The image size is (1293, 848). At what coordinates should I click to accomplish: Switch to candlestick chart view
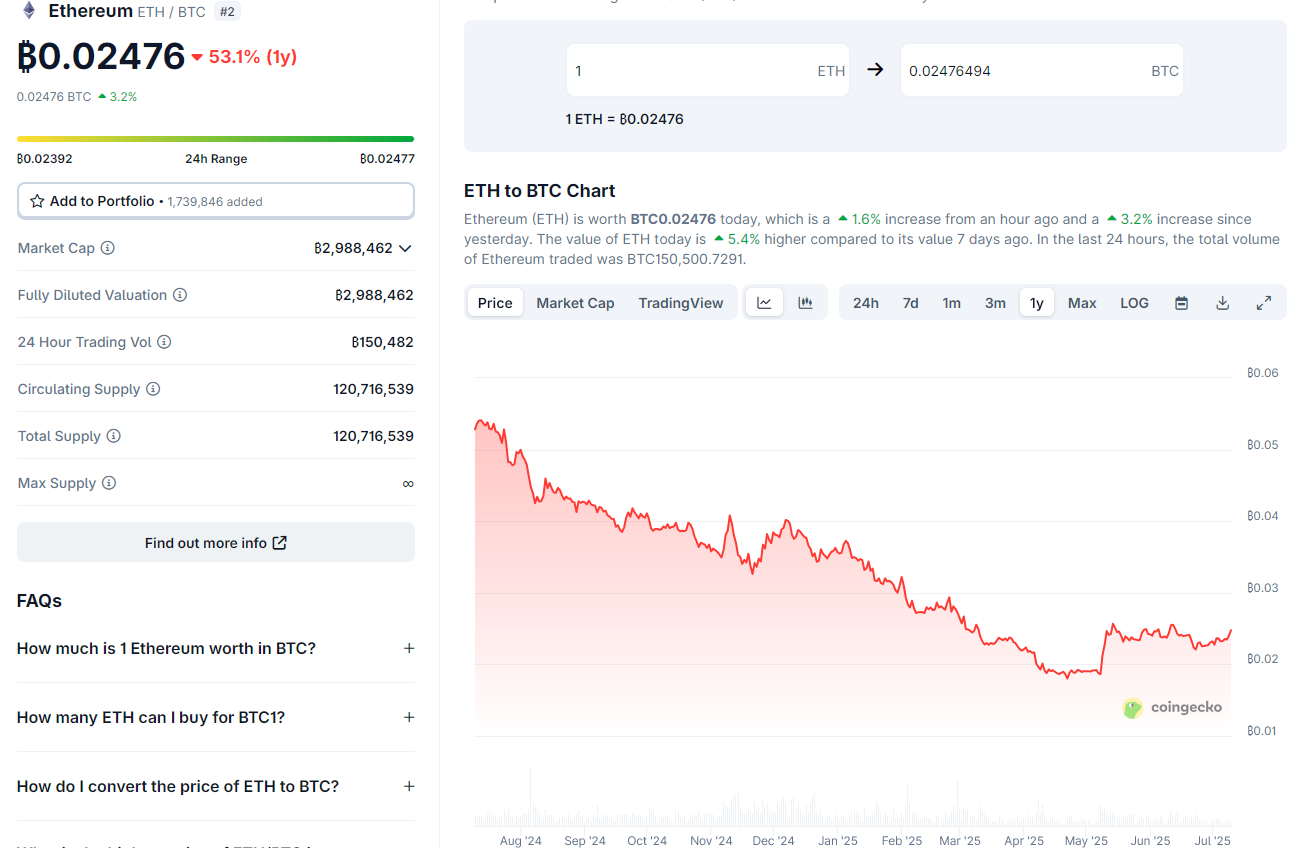[805, 303]
